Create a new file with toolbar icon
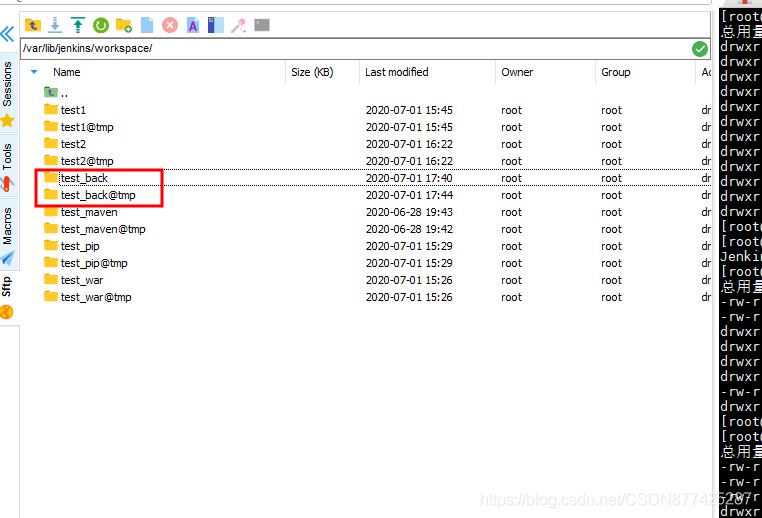The height and width of the screenshot is (518, 762). pyautogui.click(x=147, y=25)
